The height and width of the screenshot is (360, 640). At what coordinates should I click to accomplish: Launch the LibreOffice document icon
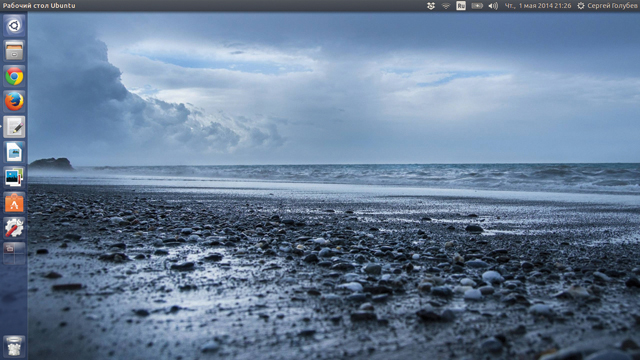tap(14, 152)
